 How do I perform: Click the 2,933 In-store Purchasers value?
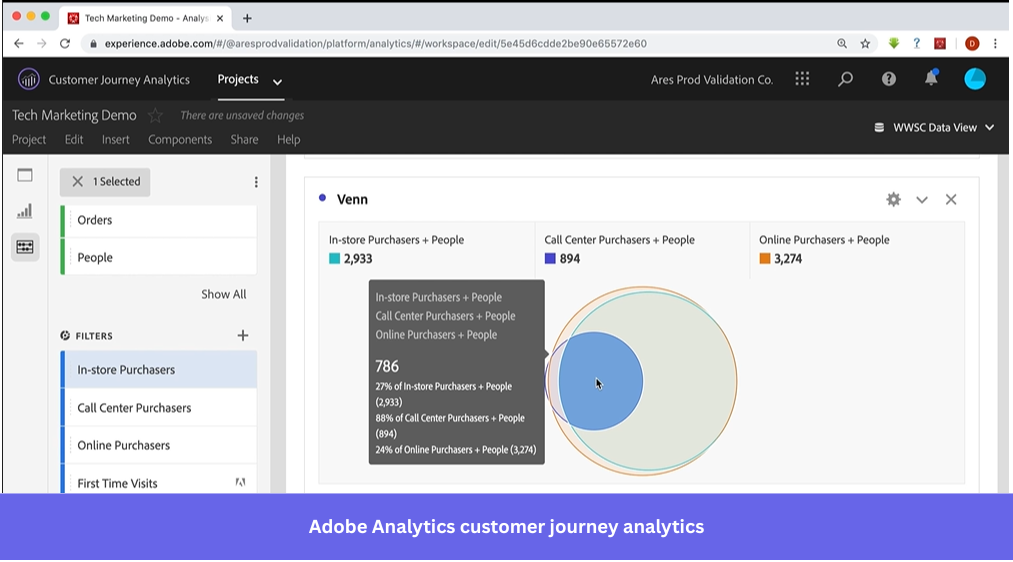[x=358, y=258]
